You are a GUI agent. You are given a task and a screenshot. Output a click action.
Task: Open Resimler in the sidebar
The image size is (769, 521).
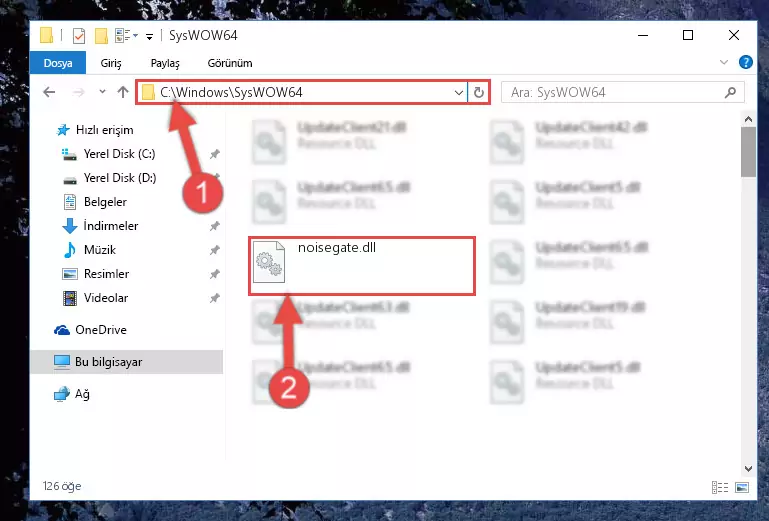coord(106,274)
